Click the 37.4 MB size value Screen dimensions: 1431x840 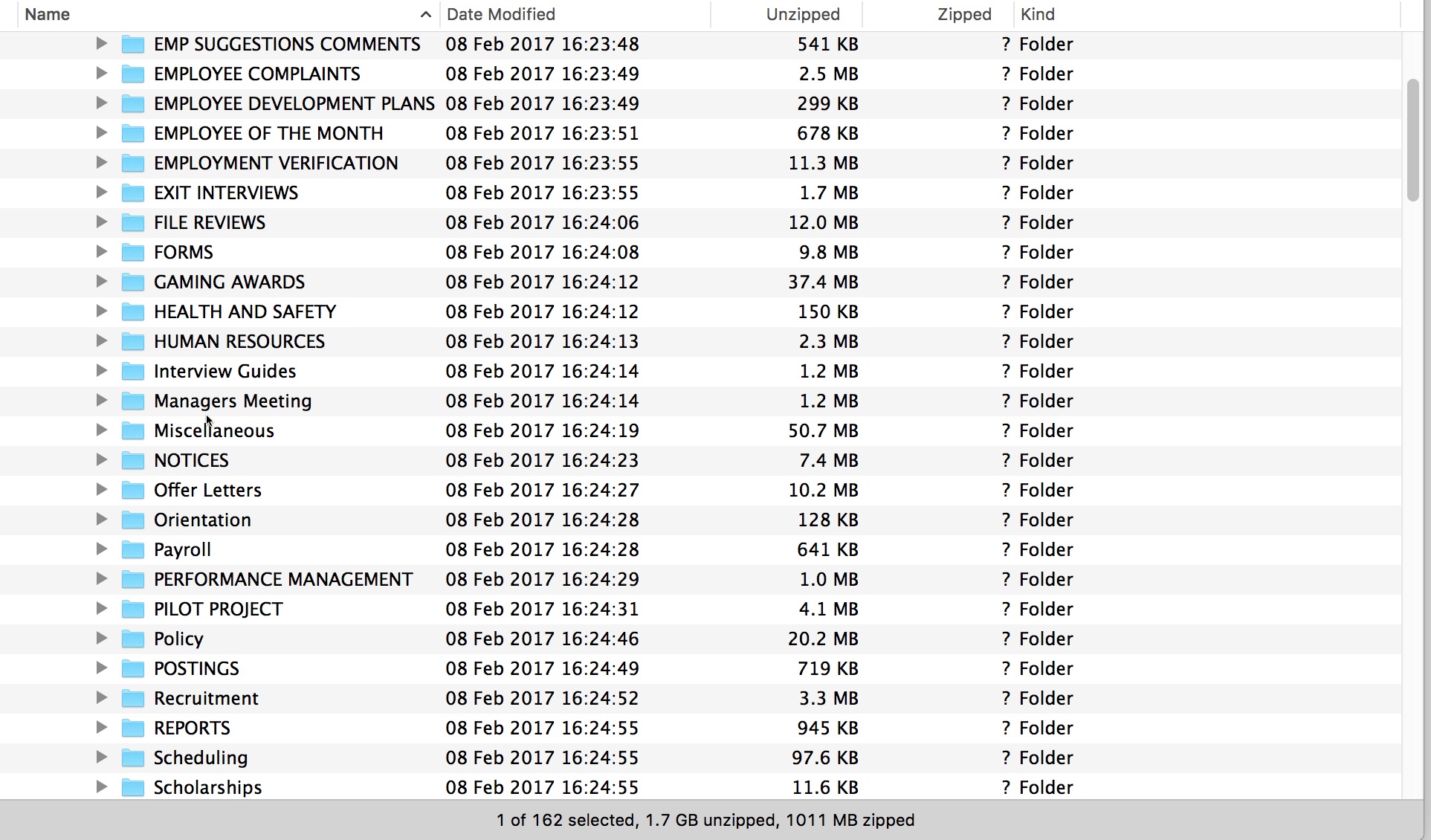[823, 282]
